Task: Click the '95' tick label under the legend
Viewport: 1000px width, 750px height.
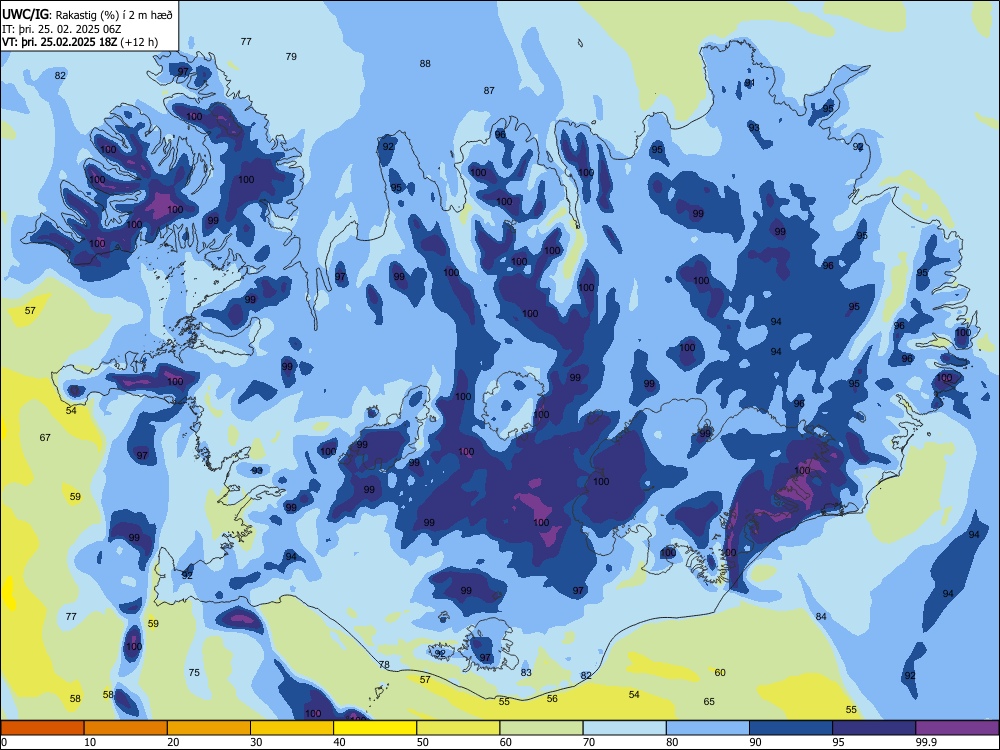Action: 841,742
